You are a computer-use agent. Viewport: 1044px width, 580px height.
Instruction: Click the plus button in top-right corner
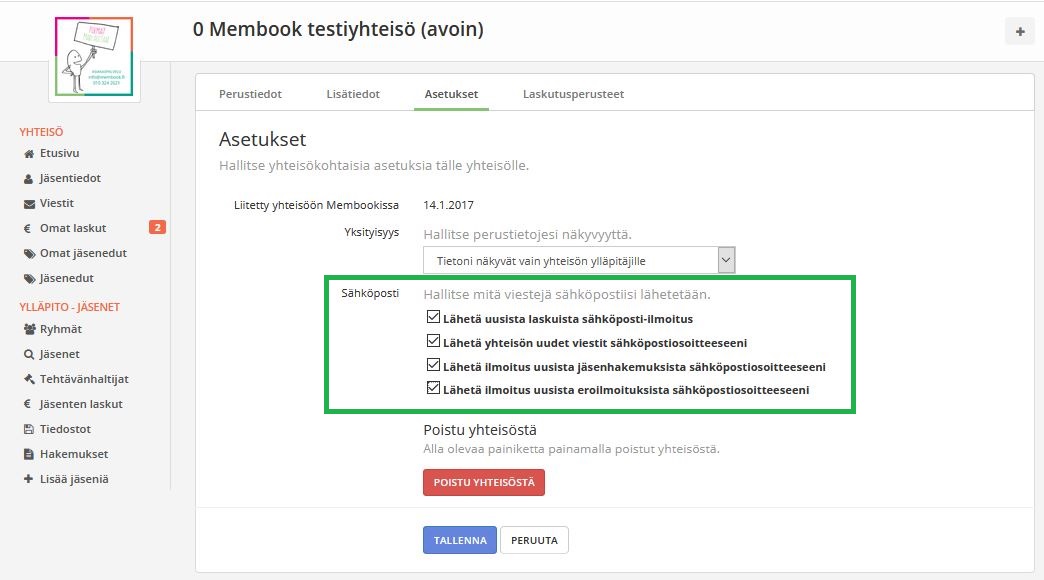click(x=1019, y=32)
